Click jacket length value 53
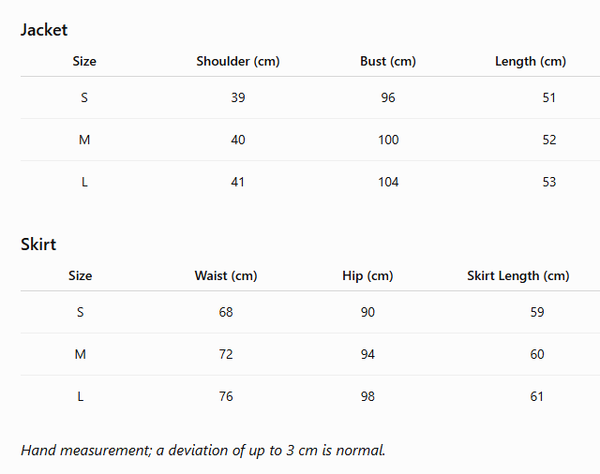The height and width of the screenshot is (474, 600). (549, 182)
